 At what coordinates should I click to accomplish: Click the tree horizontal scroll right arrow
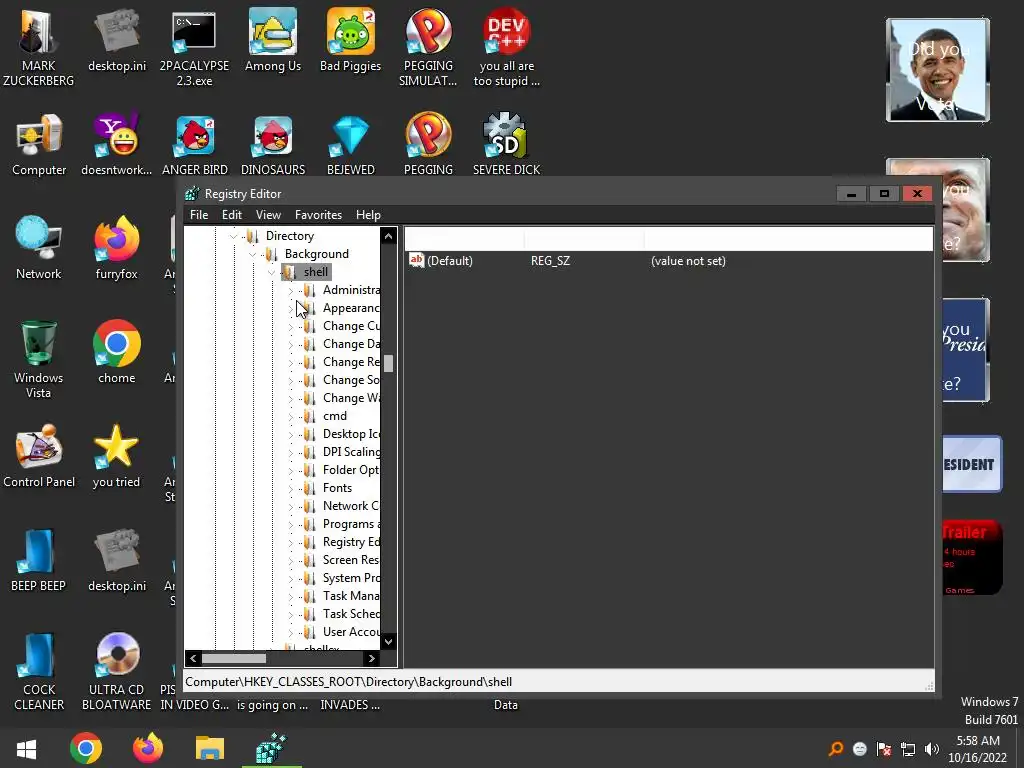[372, 658]
